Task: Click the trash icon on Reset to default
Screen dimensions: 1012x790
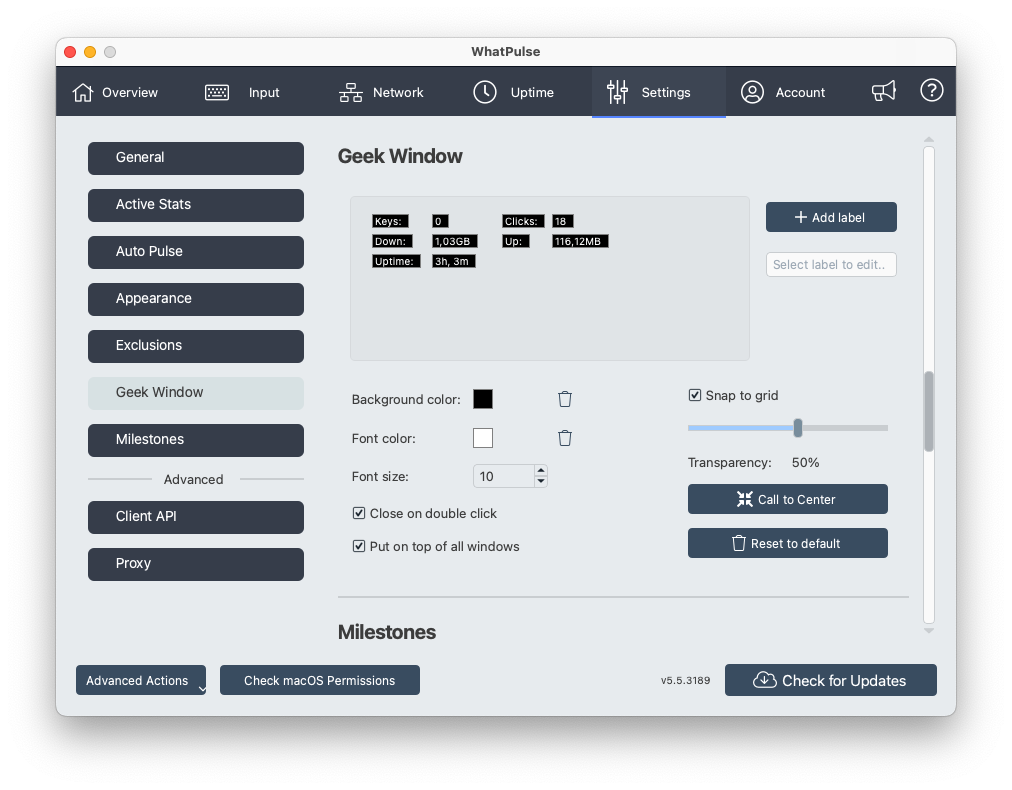Action: pos(738,543)
